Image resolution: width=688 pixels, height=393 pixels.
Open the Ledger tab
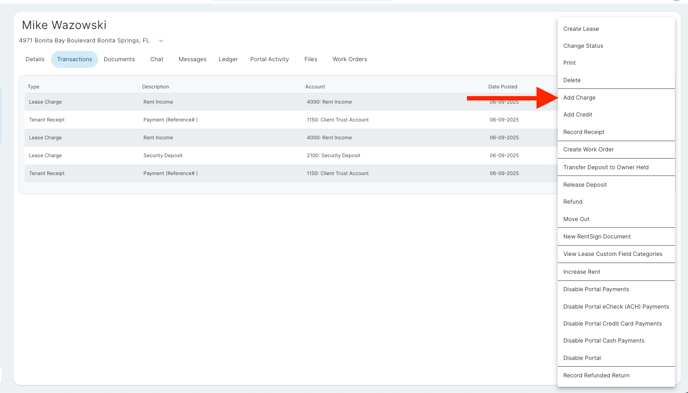pyautogui.click(x=228, y=59)
